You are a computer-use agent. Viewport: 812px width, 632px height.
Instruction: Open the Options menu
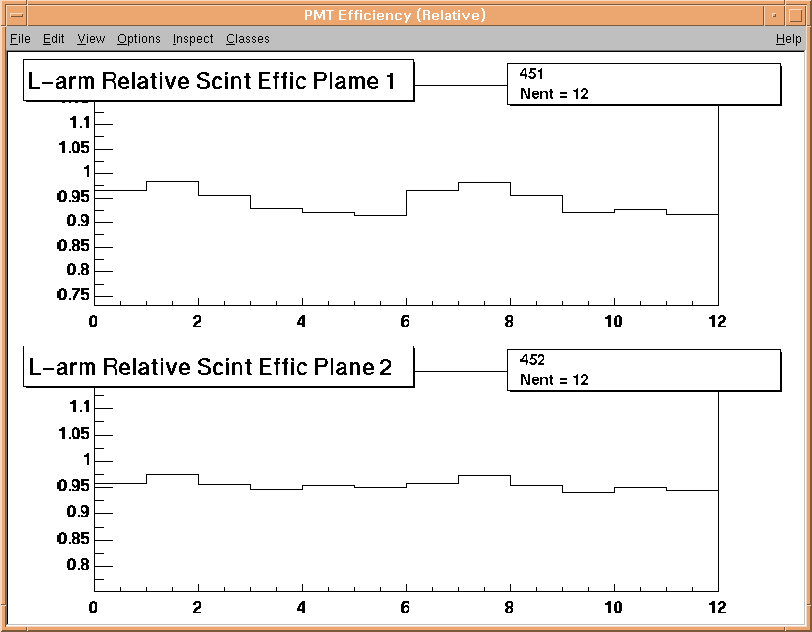coord(139,39)
